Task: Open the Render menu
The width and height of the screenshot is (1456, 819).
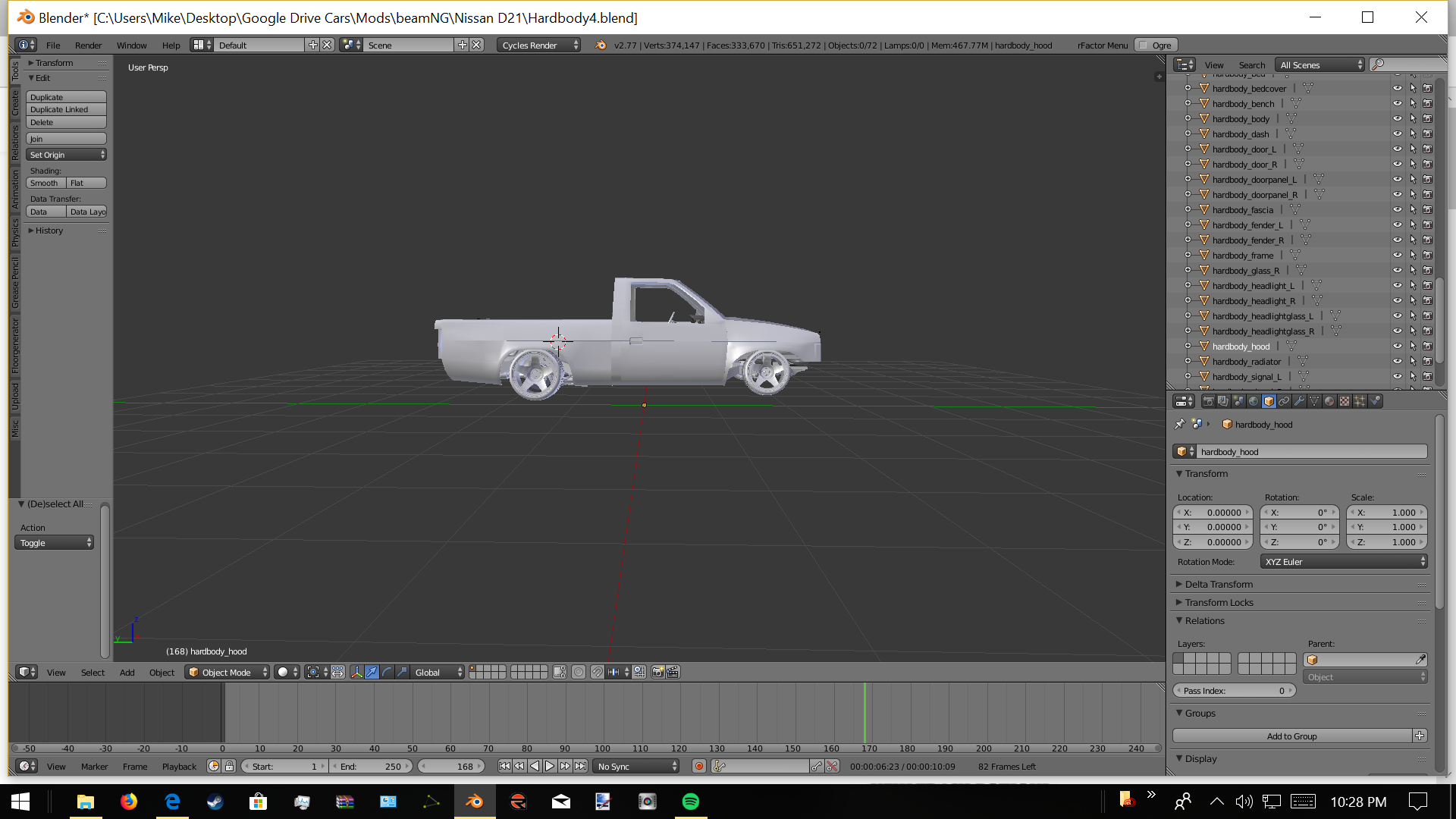Action: tap(88, 45)
